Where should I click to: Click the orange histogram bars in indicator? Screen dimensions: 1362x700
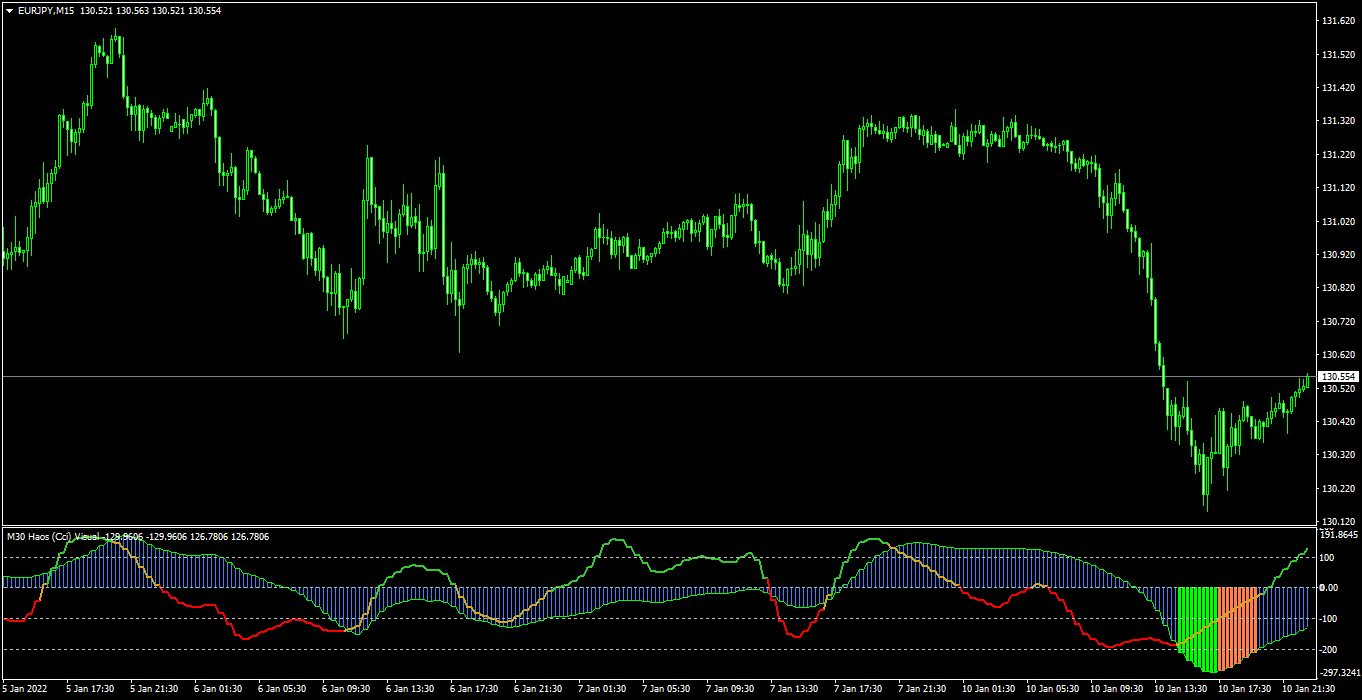[x=1239, y=625]
